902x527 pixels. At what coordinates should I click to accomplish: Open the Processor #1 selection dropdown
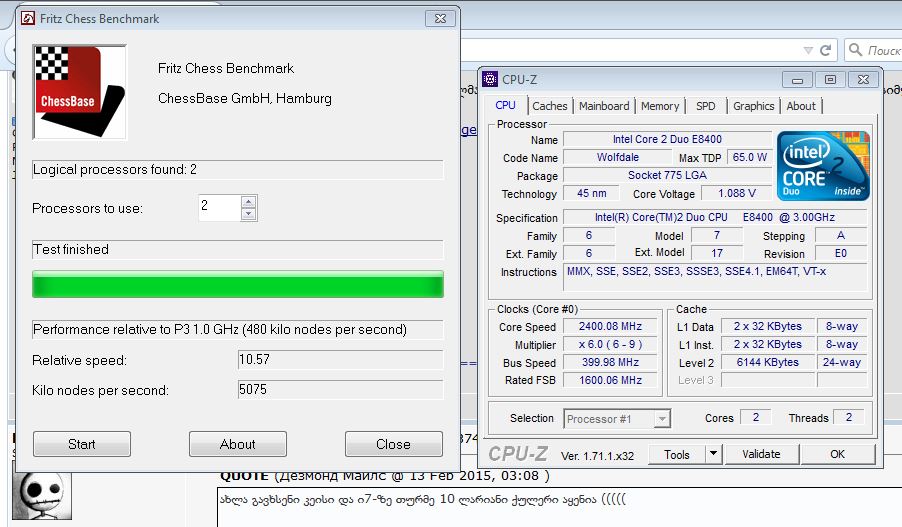(617, 419)
